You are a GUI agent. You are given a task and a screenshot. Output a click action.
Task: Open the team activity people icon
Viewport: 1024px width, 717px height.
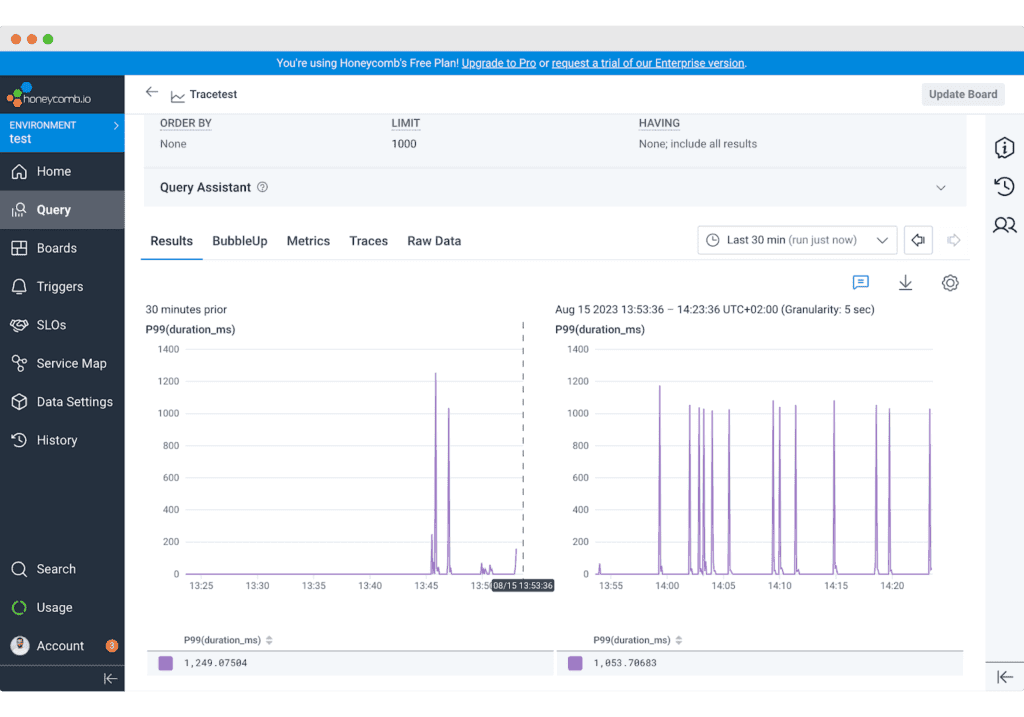click(x=1004, y=225)
